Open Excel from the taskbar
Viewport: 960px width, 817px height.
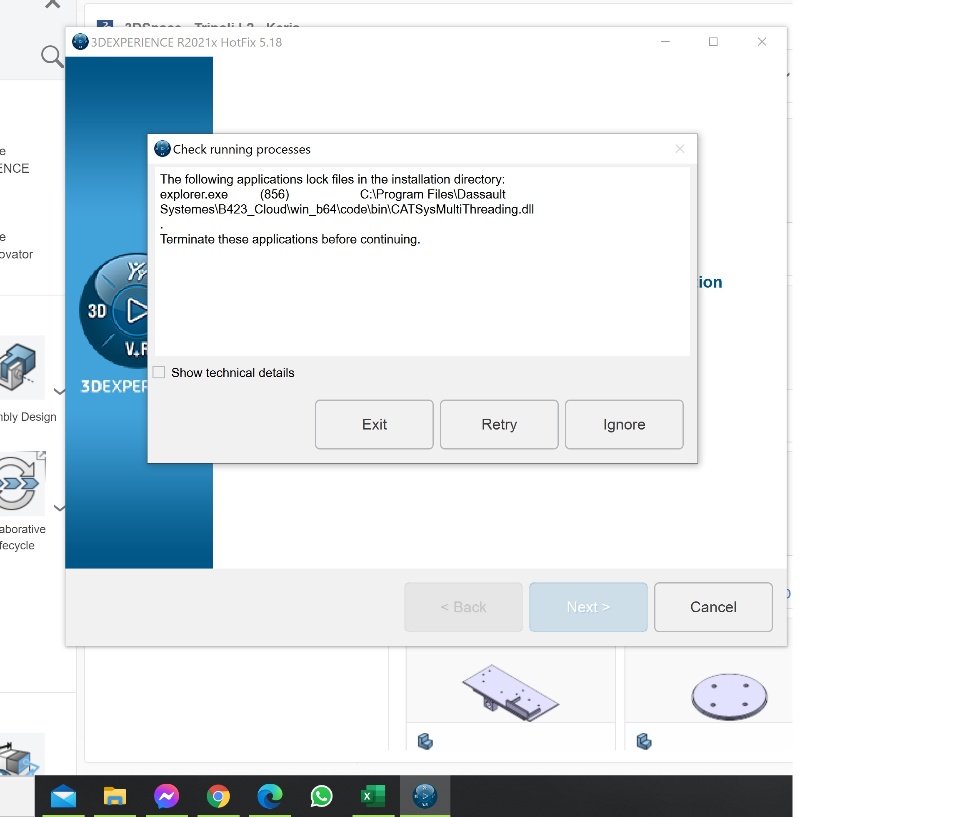pyautogui.click(x=373, y=796)
